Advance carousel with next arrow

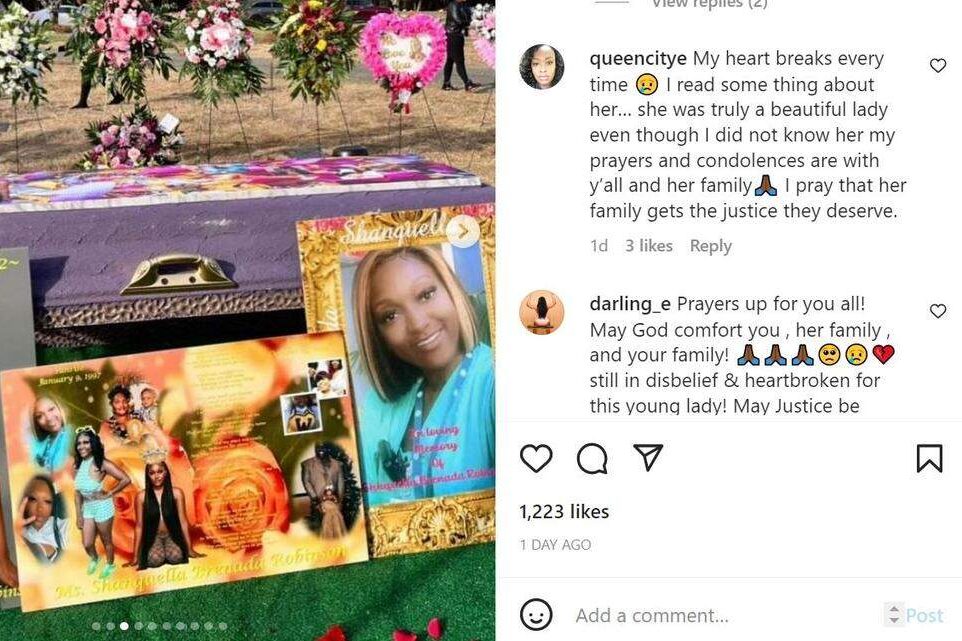(463, 231)
